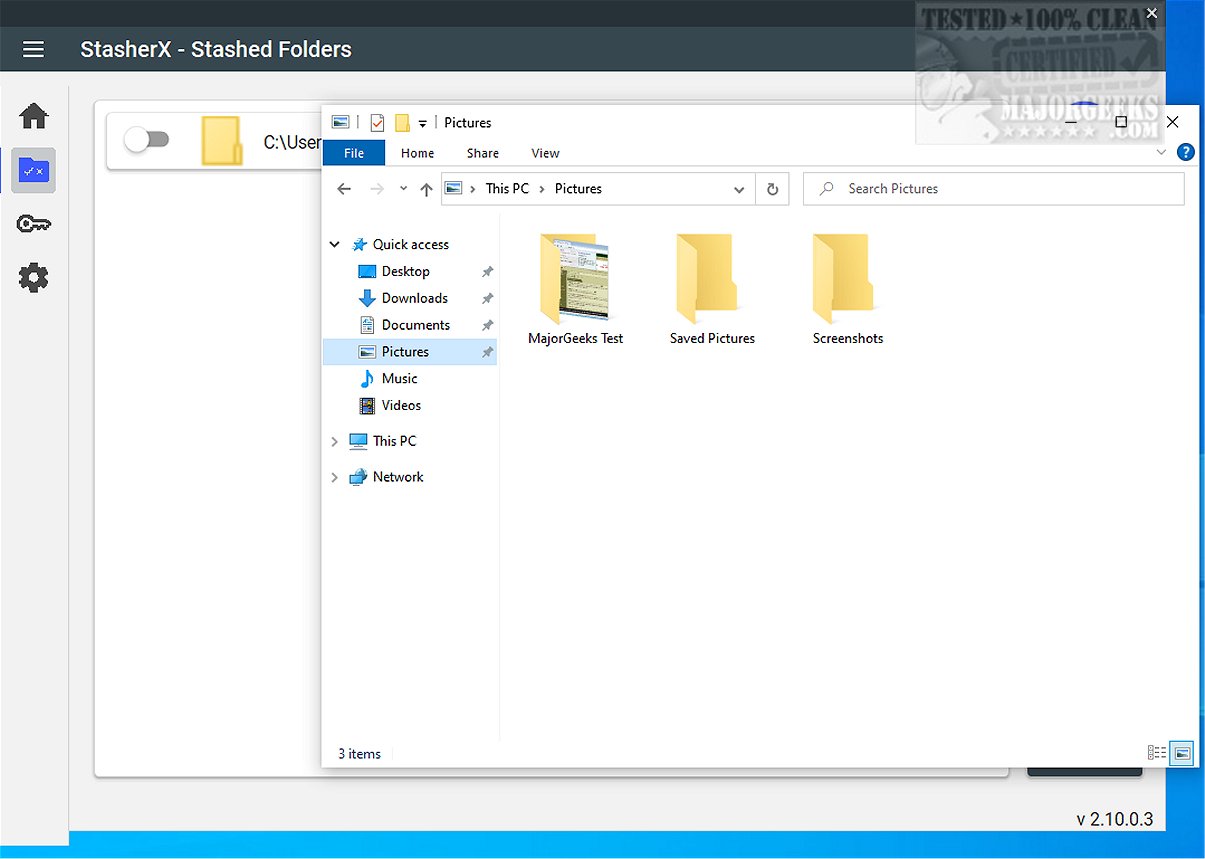Click the pin icon beside Documents
1205x859 pixels.
(x=487, y=325)
